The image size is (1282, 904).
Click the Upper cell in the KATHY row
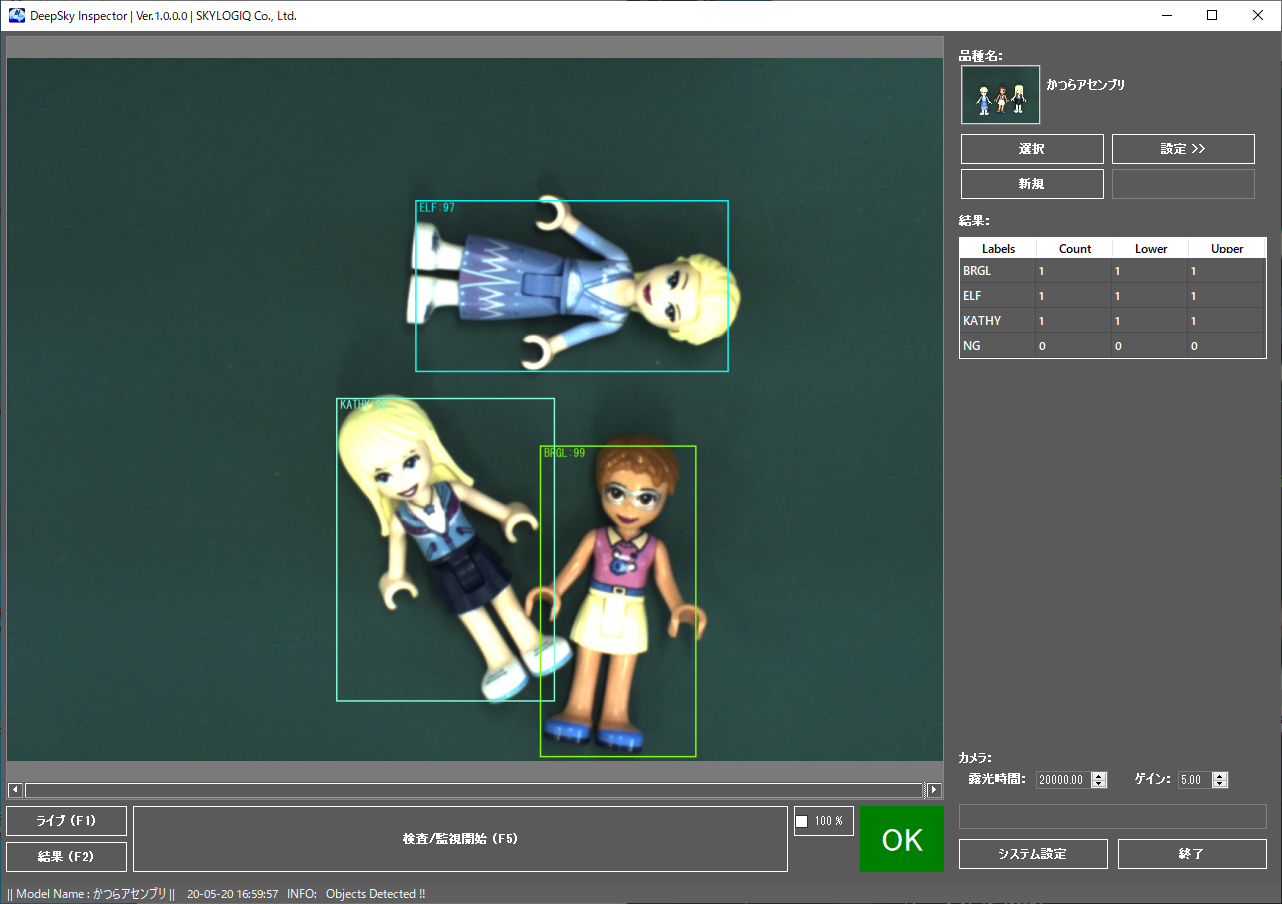1227,321
